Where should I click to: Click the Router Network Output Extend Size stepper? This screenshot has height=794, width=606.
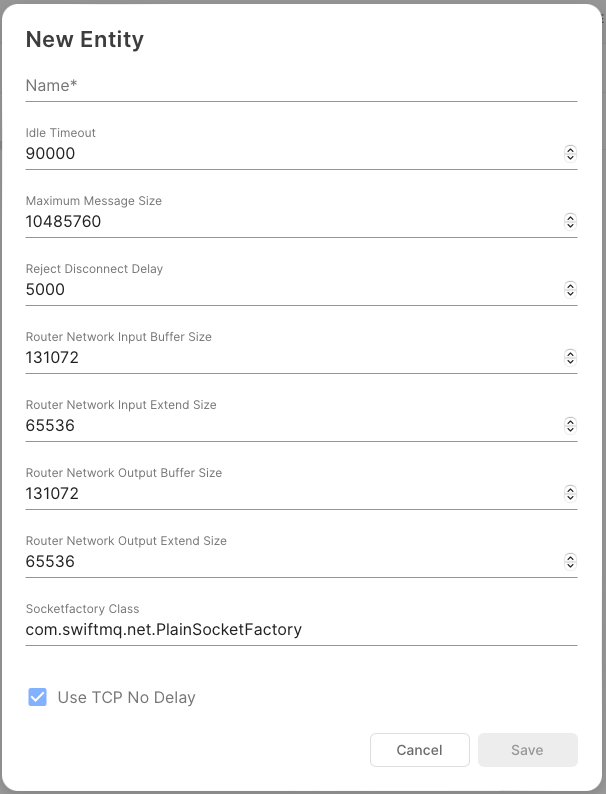pos(570,562)
